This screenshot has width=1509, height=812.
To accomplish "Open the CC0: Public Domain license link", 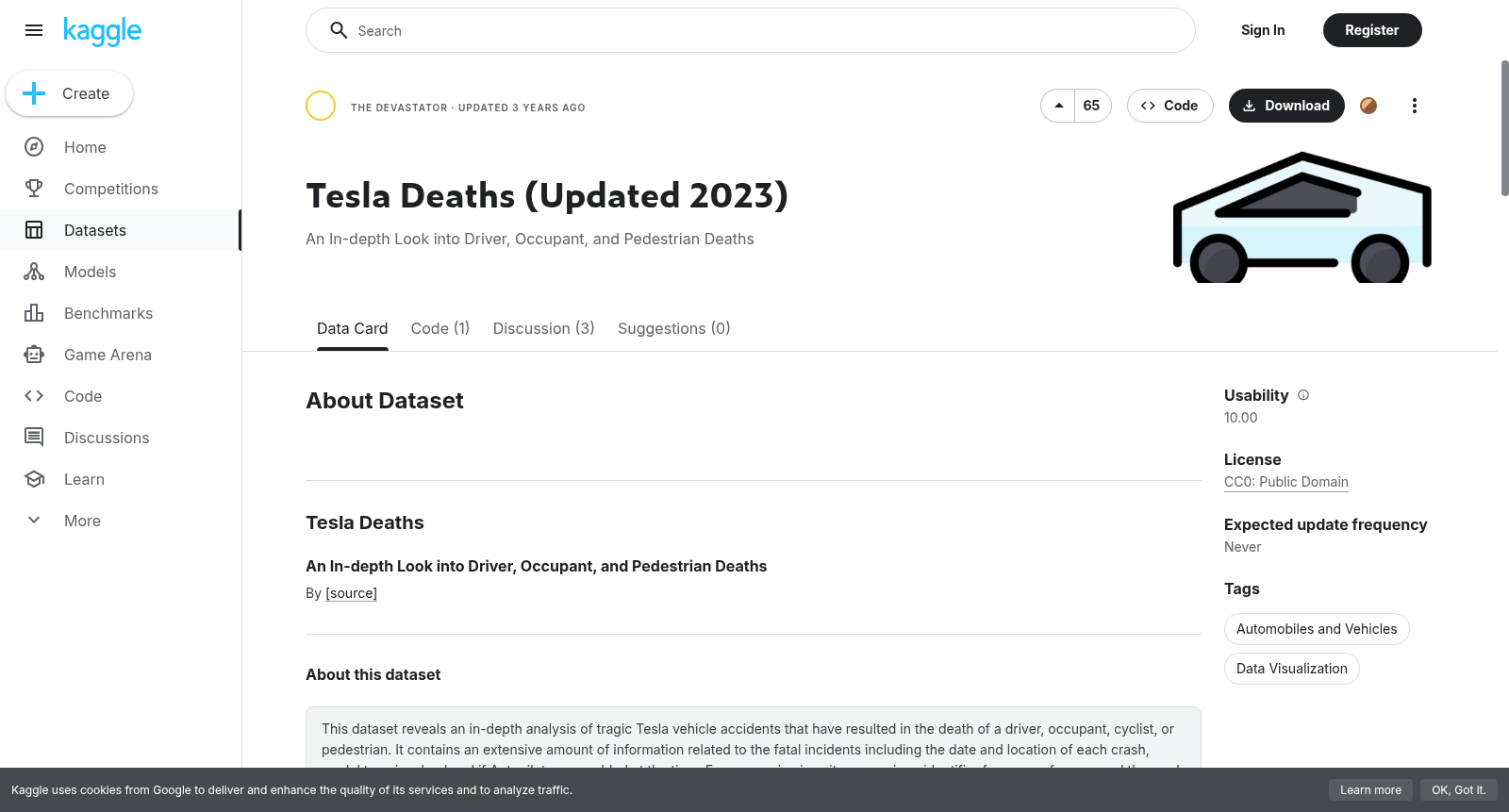I will pos(1286,482).
